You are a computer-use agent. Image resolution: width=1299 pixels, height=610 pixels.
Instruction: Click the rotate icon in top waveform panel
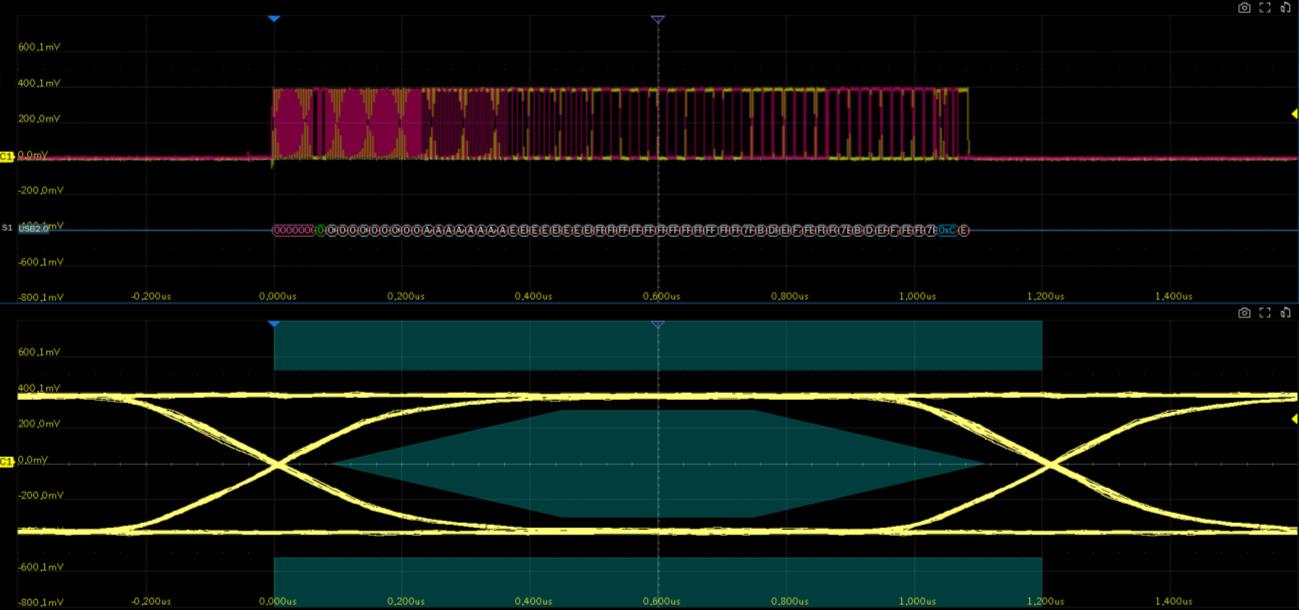[x=1286, y=7]
